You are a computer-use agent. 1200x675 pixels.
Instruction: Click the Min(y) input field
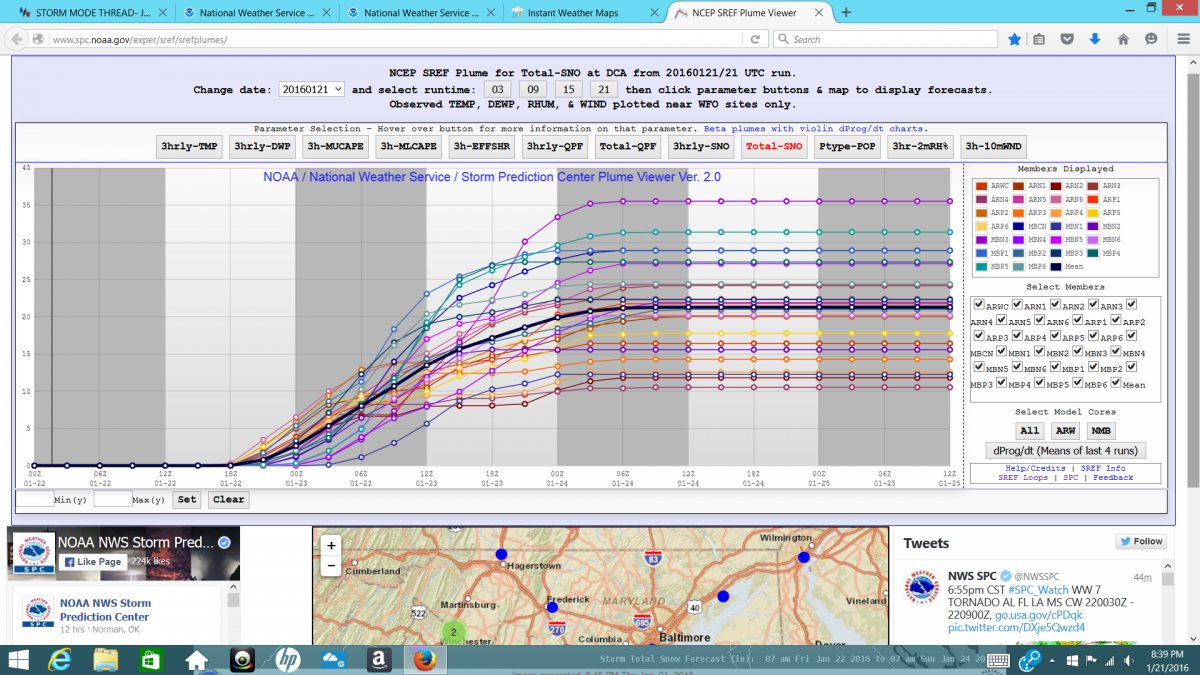point(35,499)
